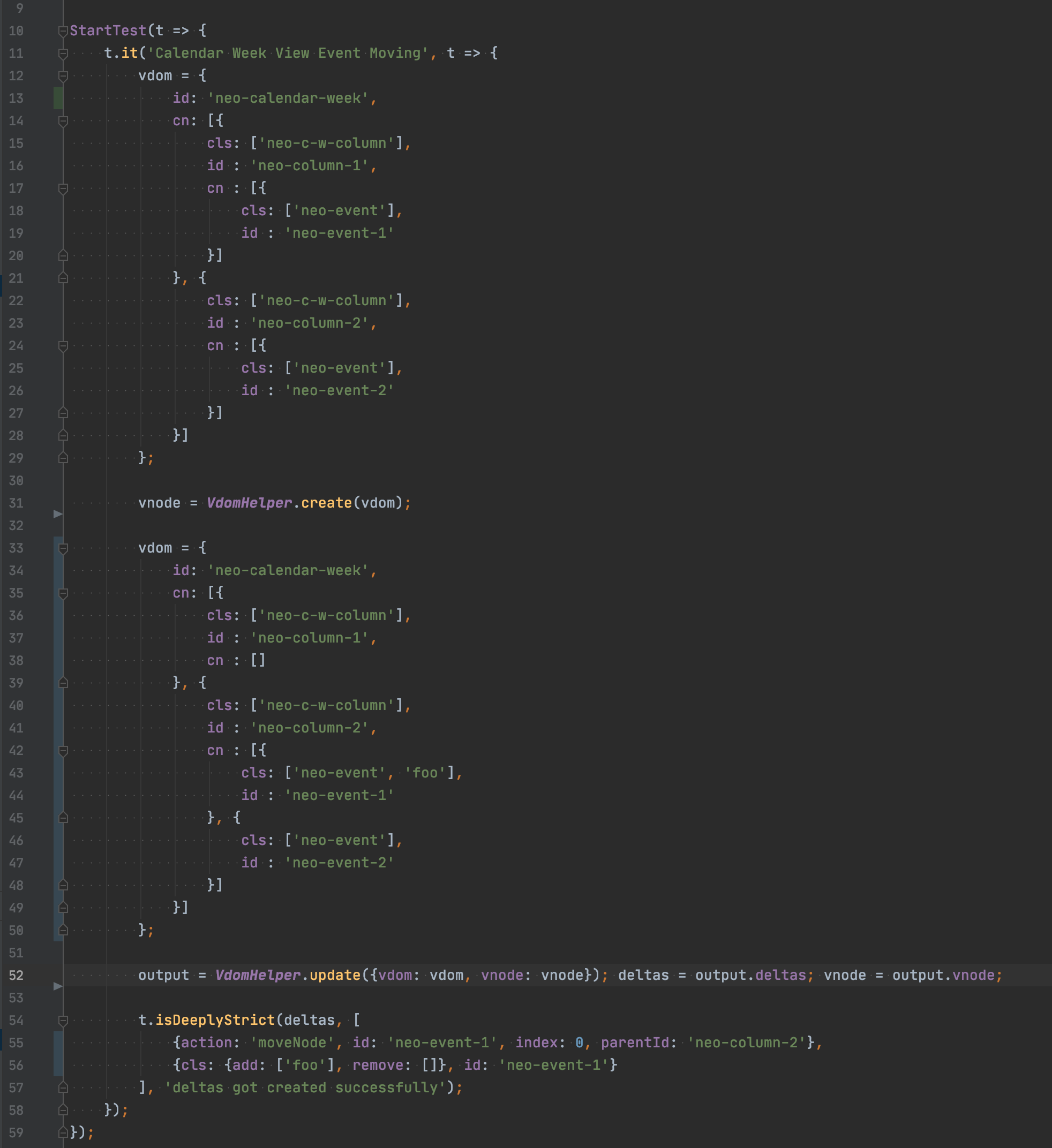
Task: Click line number 52 in gutter
Action: point(16,976)
